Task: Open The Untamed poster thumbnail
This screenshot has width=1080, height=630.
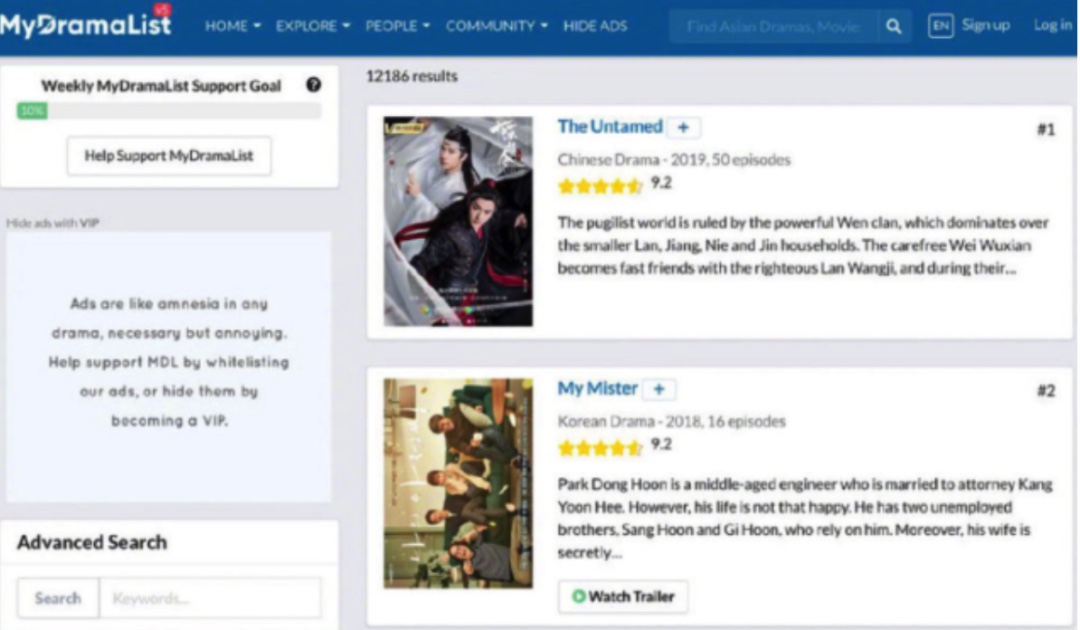Action: point(458,221)
